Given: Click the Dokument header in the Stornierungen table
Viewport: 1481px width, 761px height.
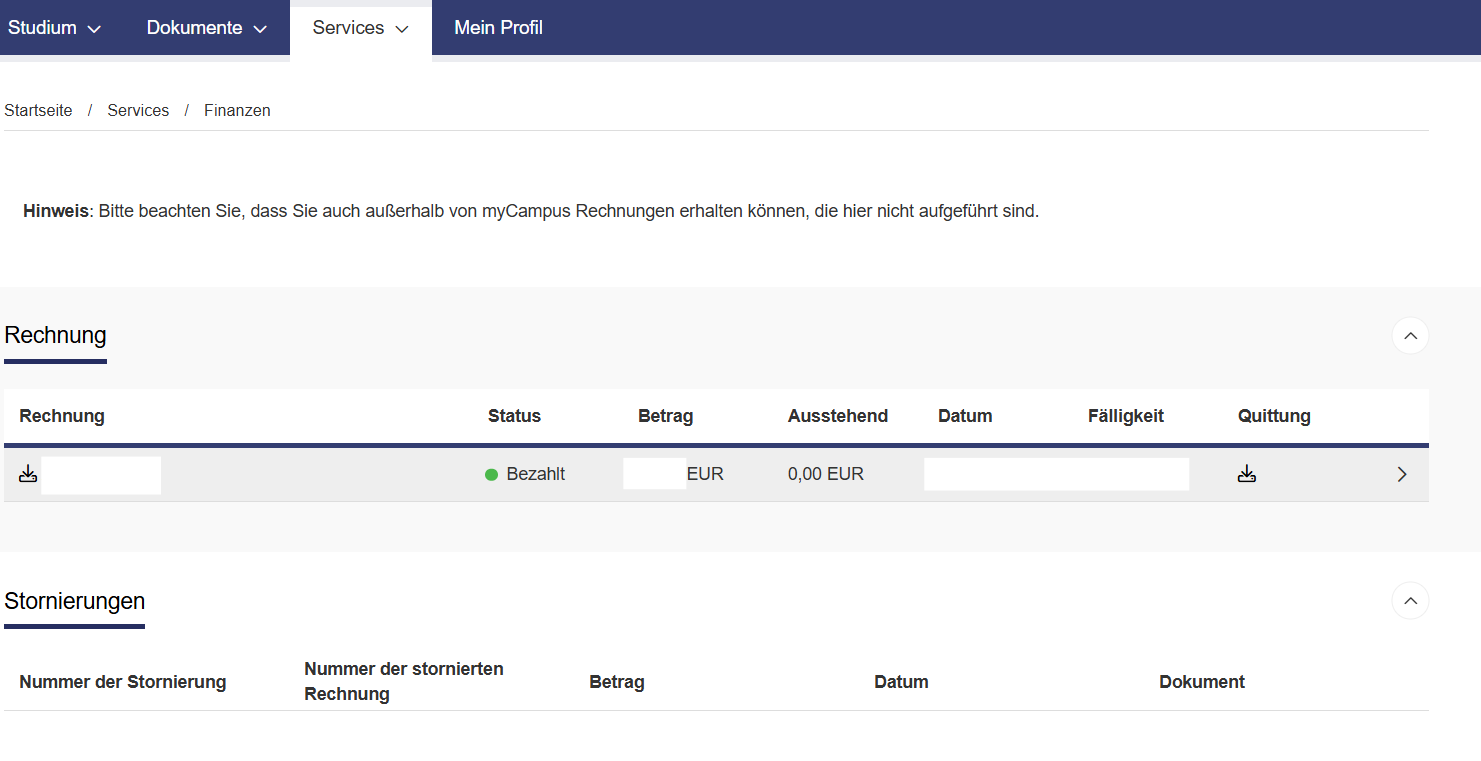Looking at the screenshot, I should tap(1201, 682).
